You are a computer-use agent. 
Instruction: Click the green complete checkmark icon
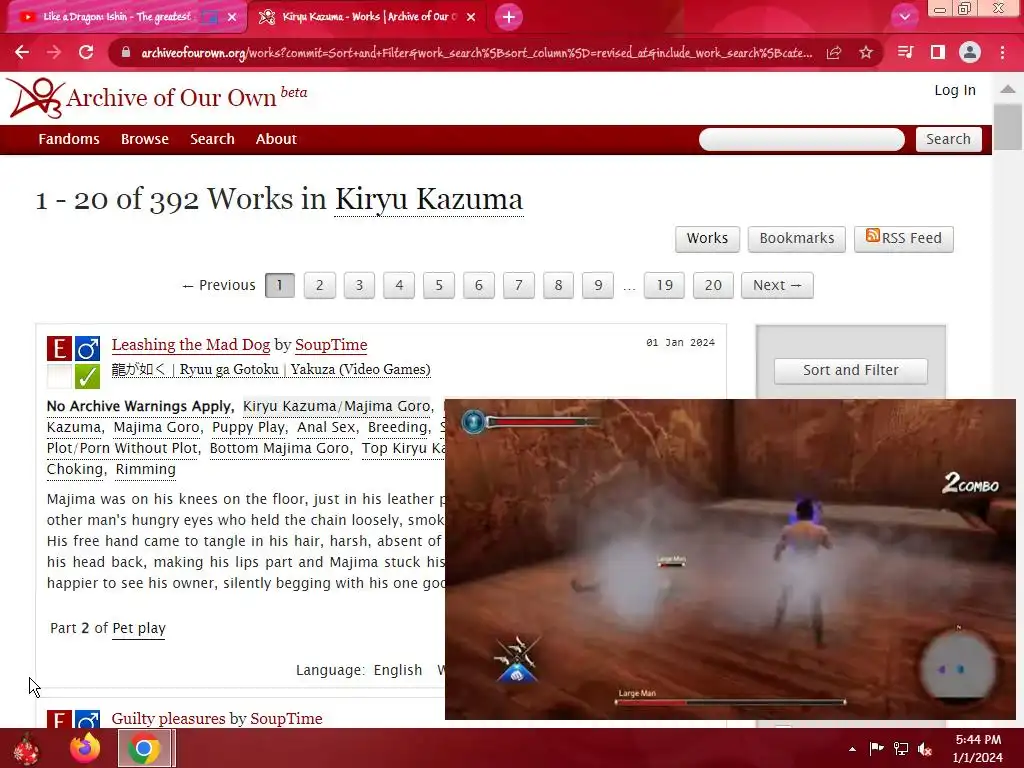coord(87,376)
